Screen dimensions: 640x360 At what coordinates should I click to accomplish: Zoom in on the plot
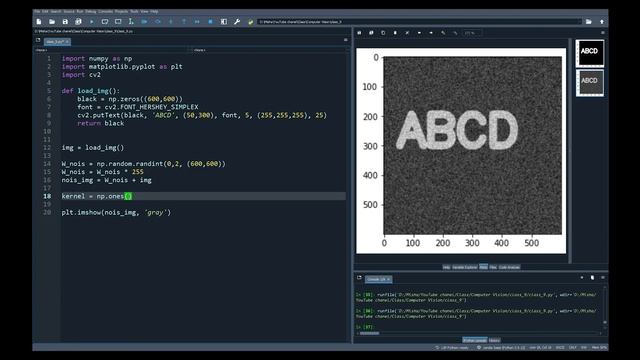(443, 33)
